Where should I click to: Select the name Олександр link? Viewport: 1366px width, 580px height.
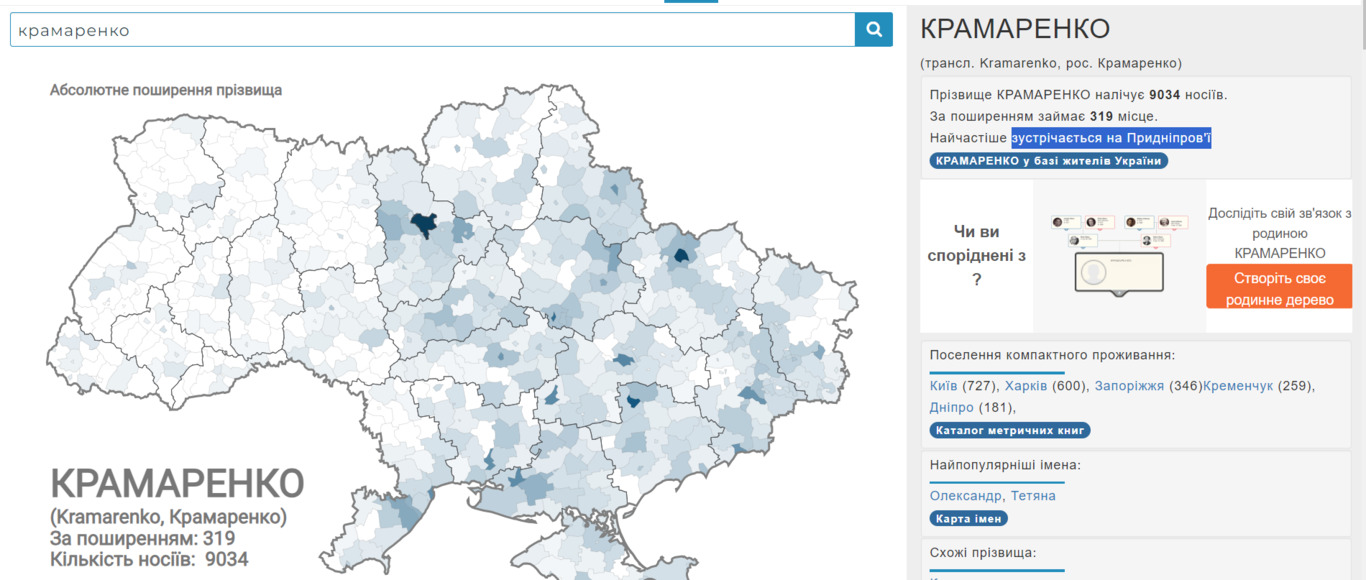tap(966, 496)
